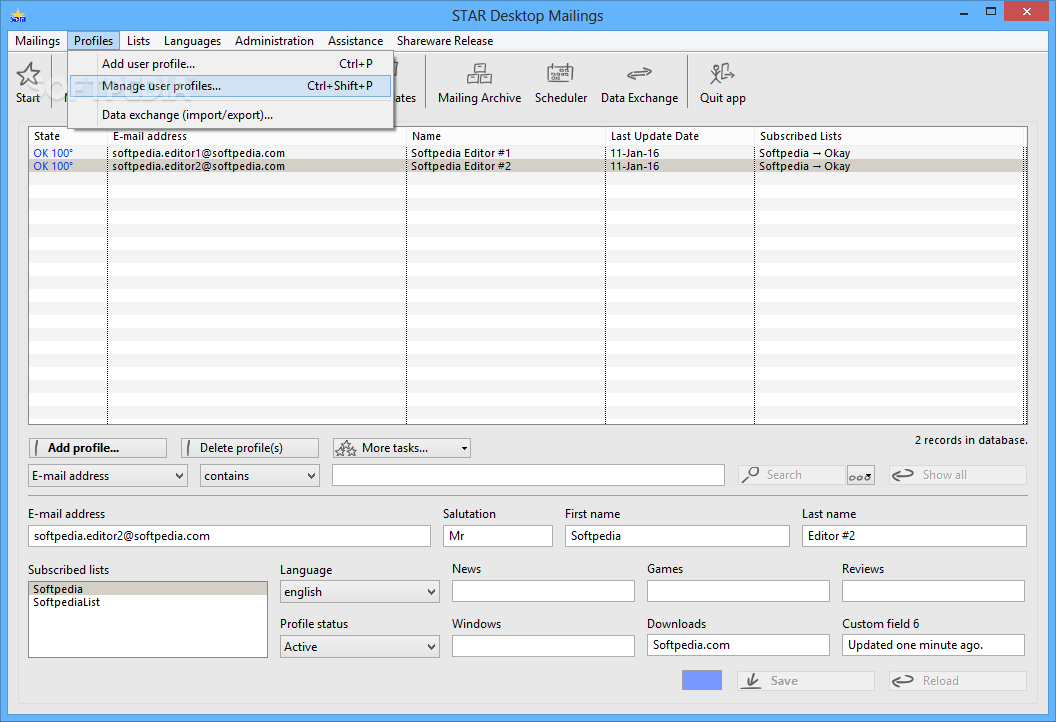Click the search options ooo button
The image size is (1056, 722).
coord(861,475)
